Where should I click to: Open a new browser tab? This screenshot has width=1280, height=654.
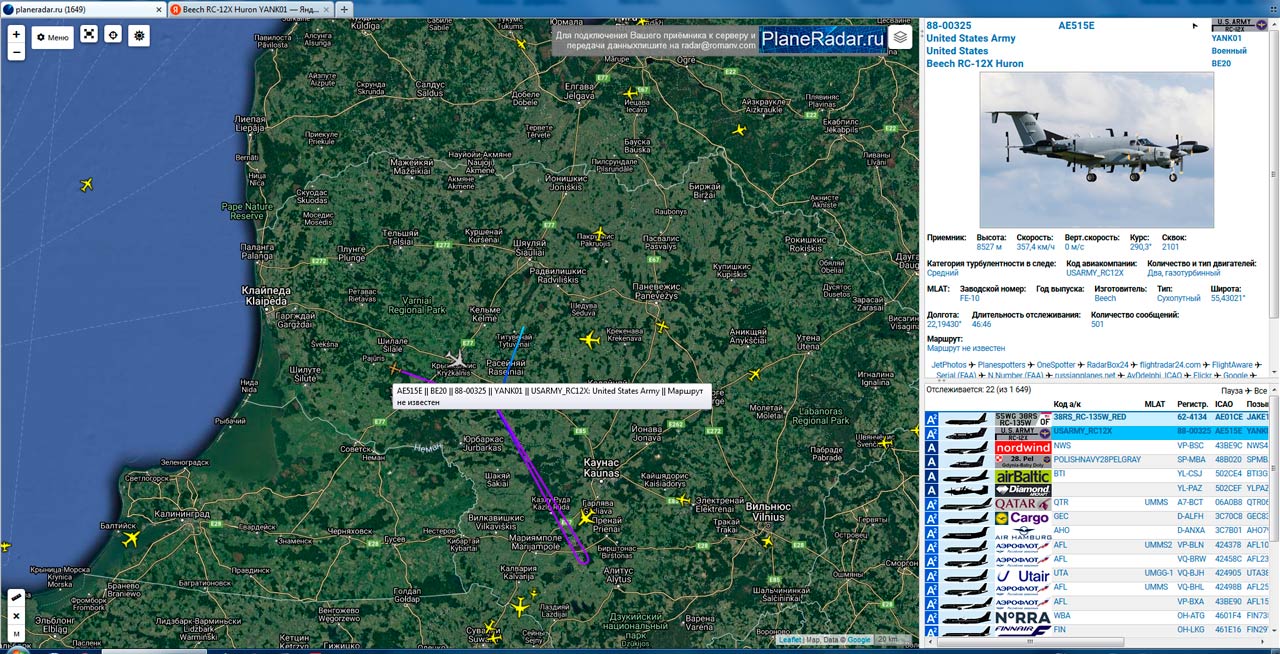(345, 9)
